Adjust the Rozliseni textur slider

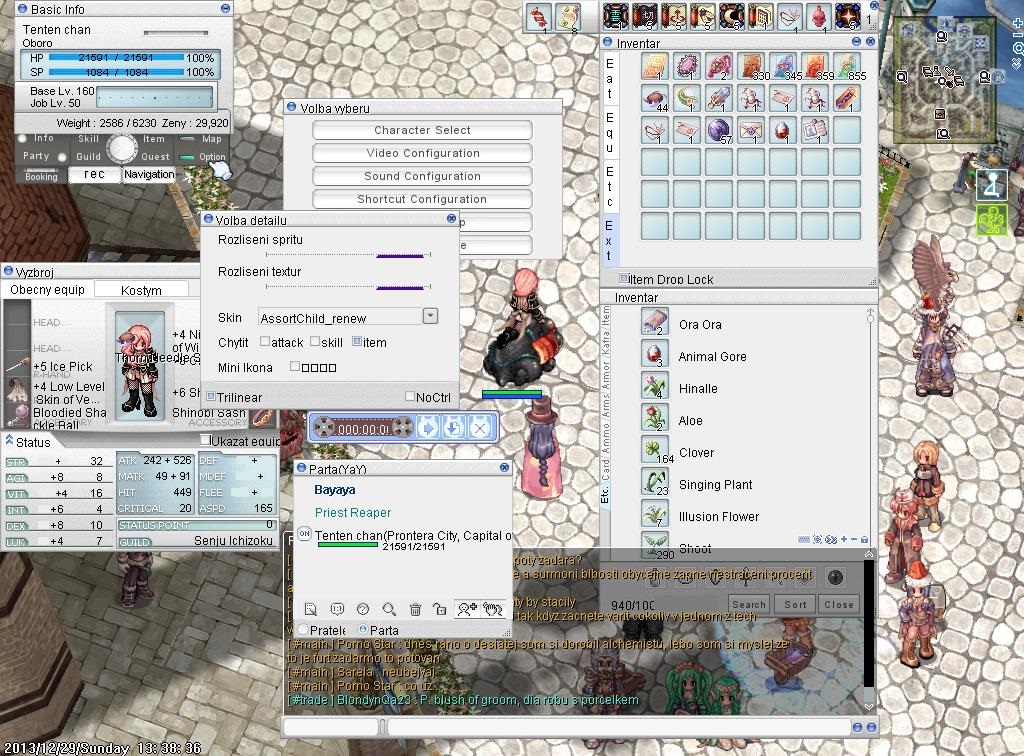(x=348, y=287)
